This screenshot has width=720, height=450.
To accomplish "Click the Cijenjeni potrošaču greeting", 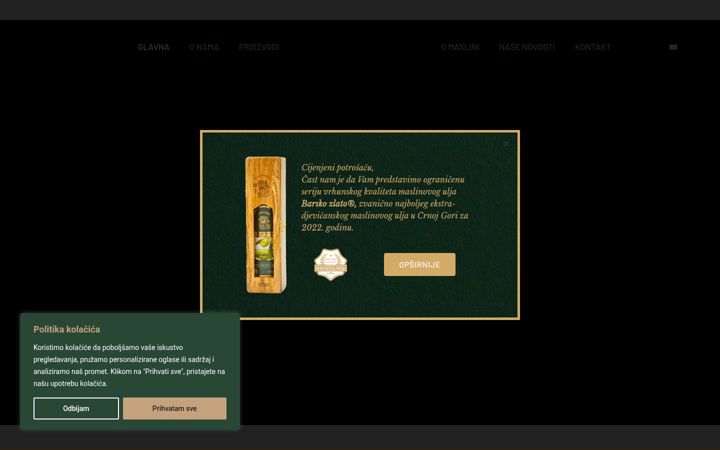I will pyautogui.click(x=338, y=168).
